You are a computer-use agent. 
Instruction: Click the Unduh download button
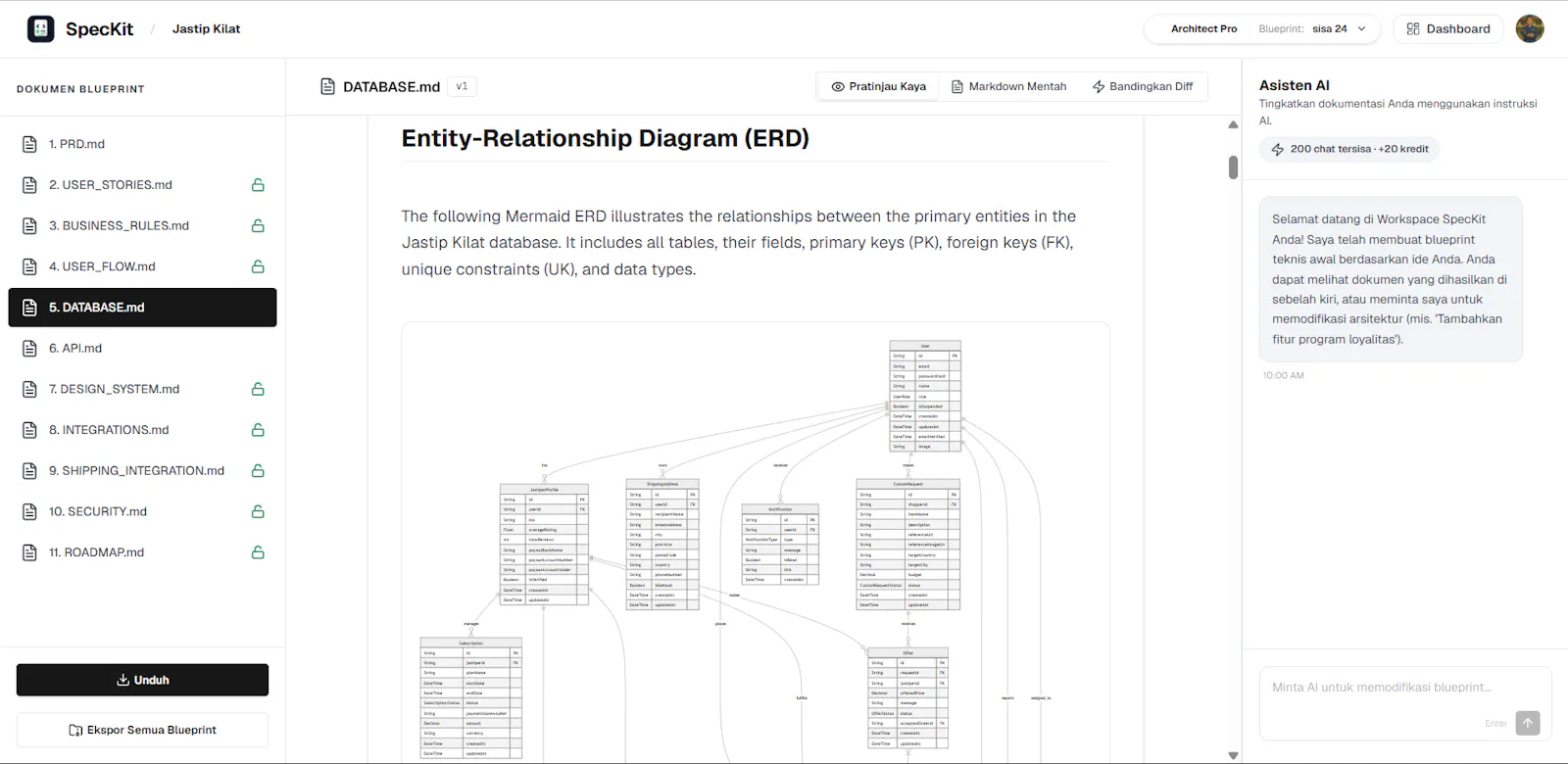[x=142, y=680]
